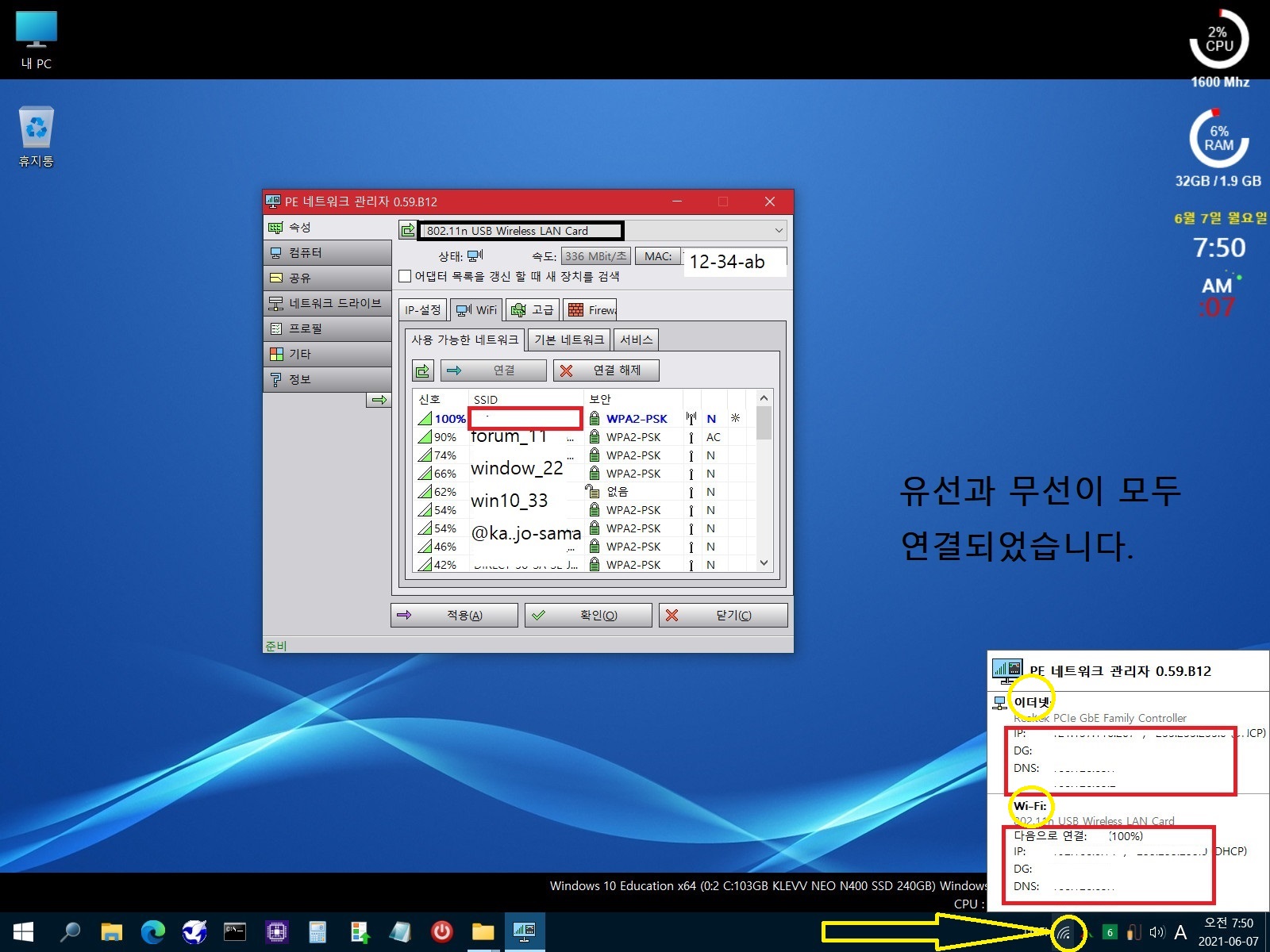The width and height of the screenshot is (1270, 952).
Task: Select the connected 100% WPA2-PSK network row
Action: point(583,418)
